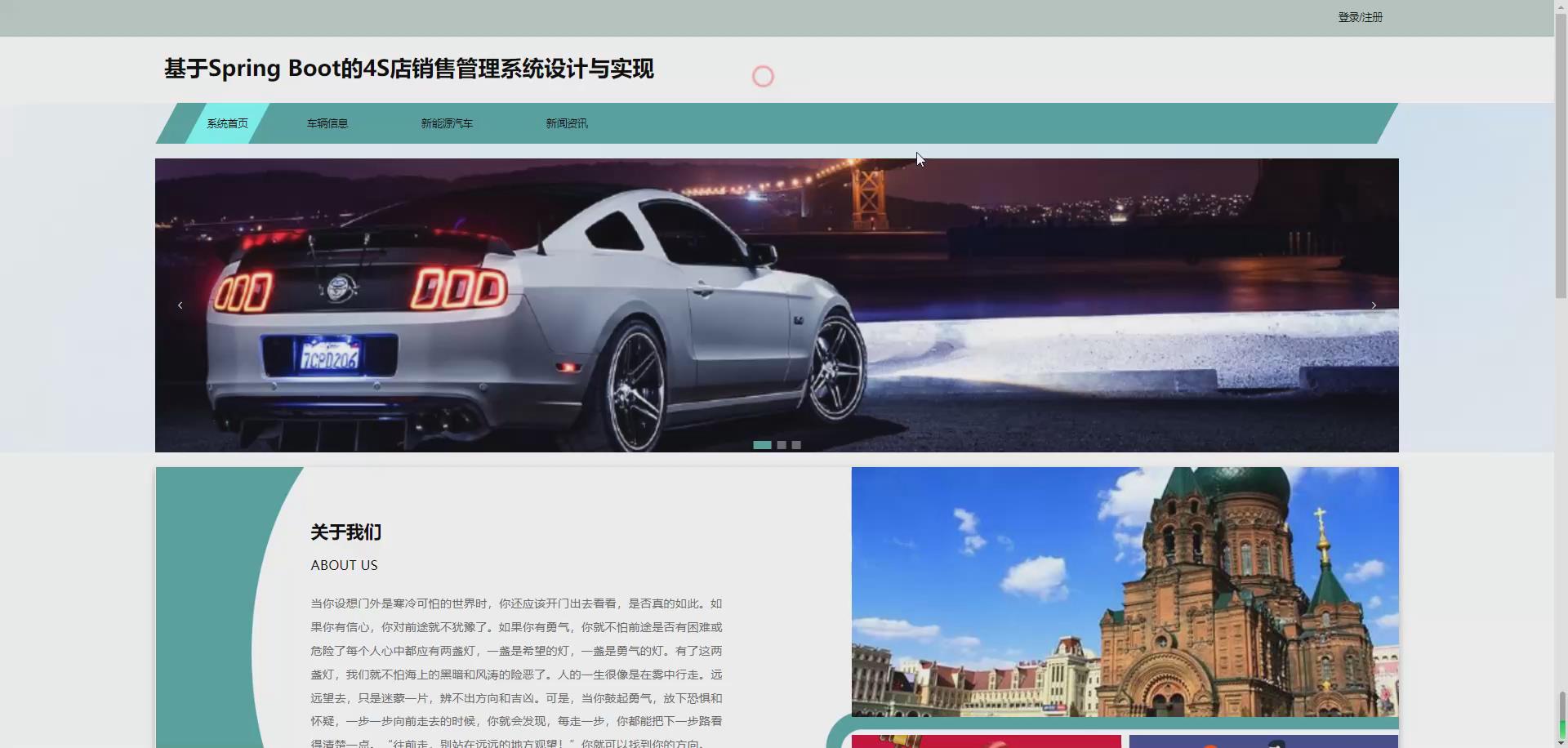Select the second carousel indicator dot
The height and width of the screenshot is (748, 1568).
pyautogui.click(x=782, y=445)
